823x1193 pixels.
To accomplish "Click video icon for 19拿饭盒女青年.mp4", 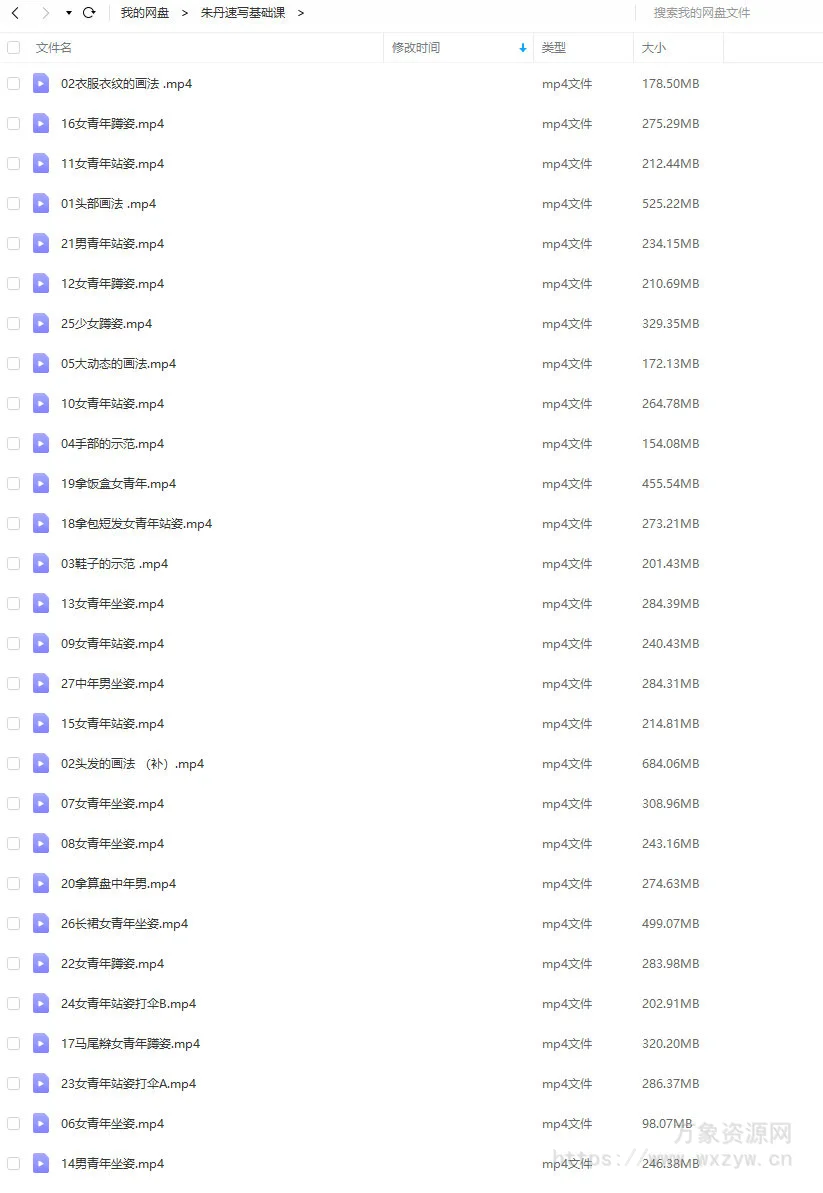I will pos(41,483).
